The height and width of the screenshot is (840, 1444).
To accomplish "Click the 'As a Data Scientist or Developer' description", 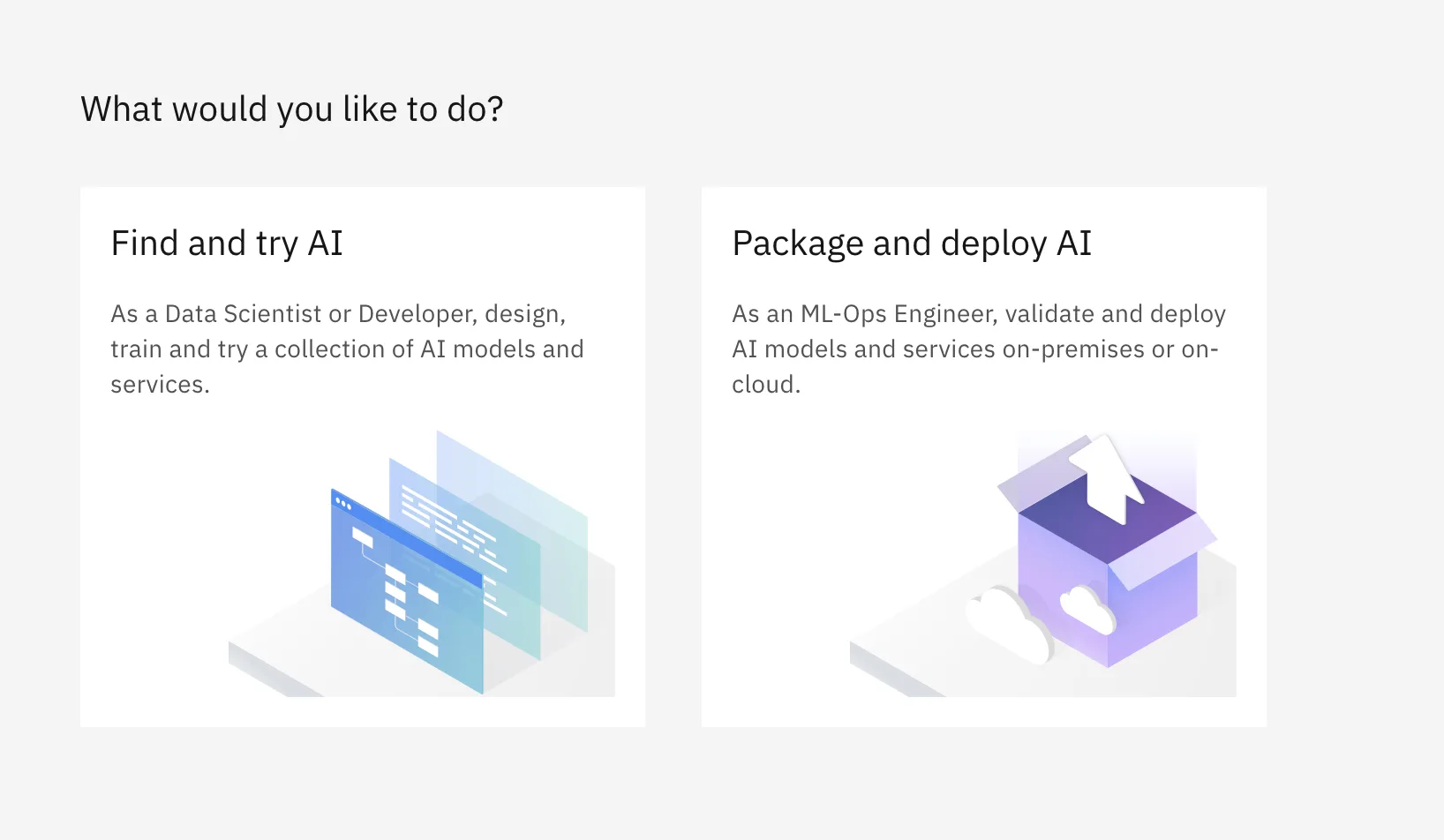I will click(347, 349).
